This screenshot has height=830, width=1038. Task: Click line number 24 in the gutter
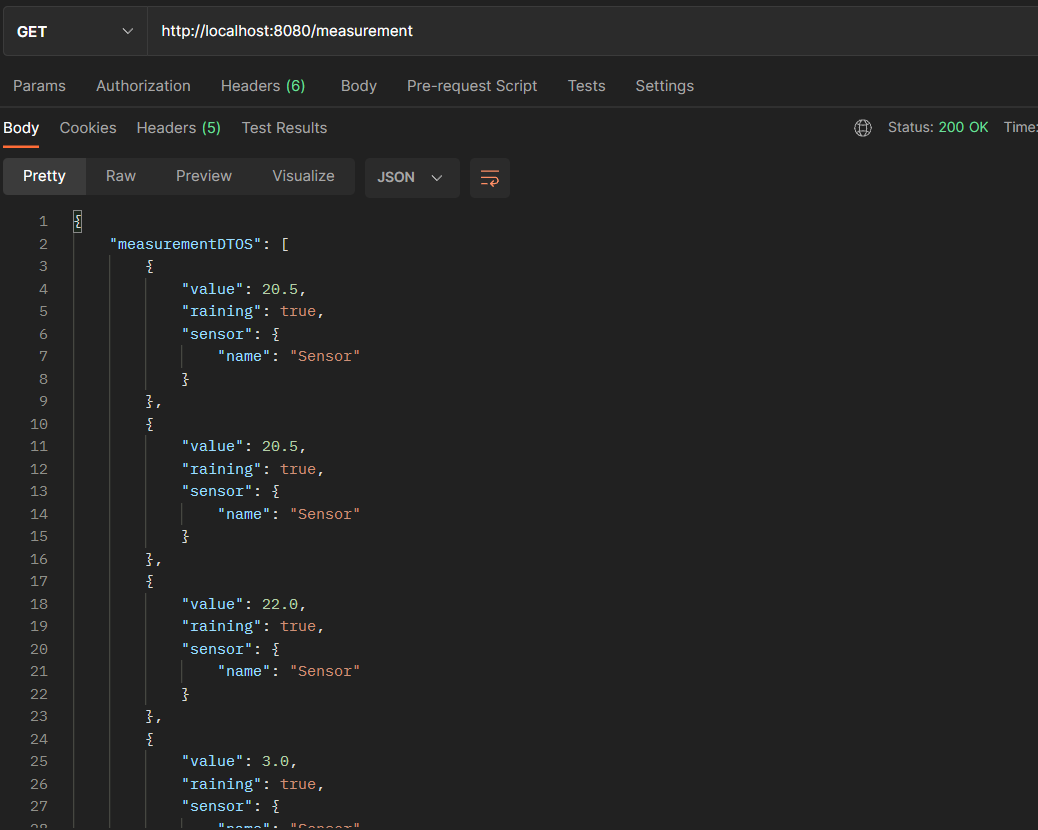[39, 739]
